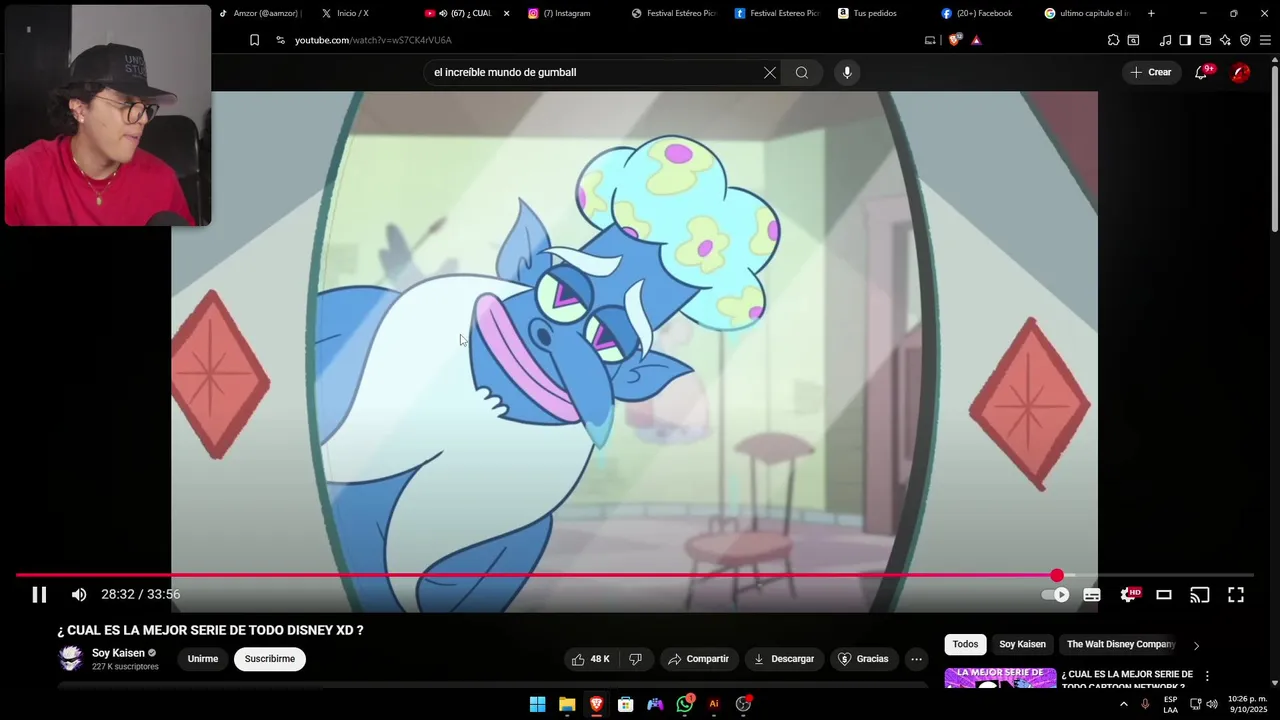1280x720 pixels.
Task: Start voice search with the microphone
Action: (847, 72)
